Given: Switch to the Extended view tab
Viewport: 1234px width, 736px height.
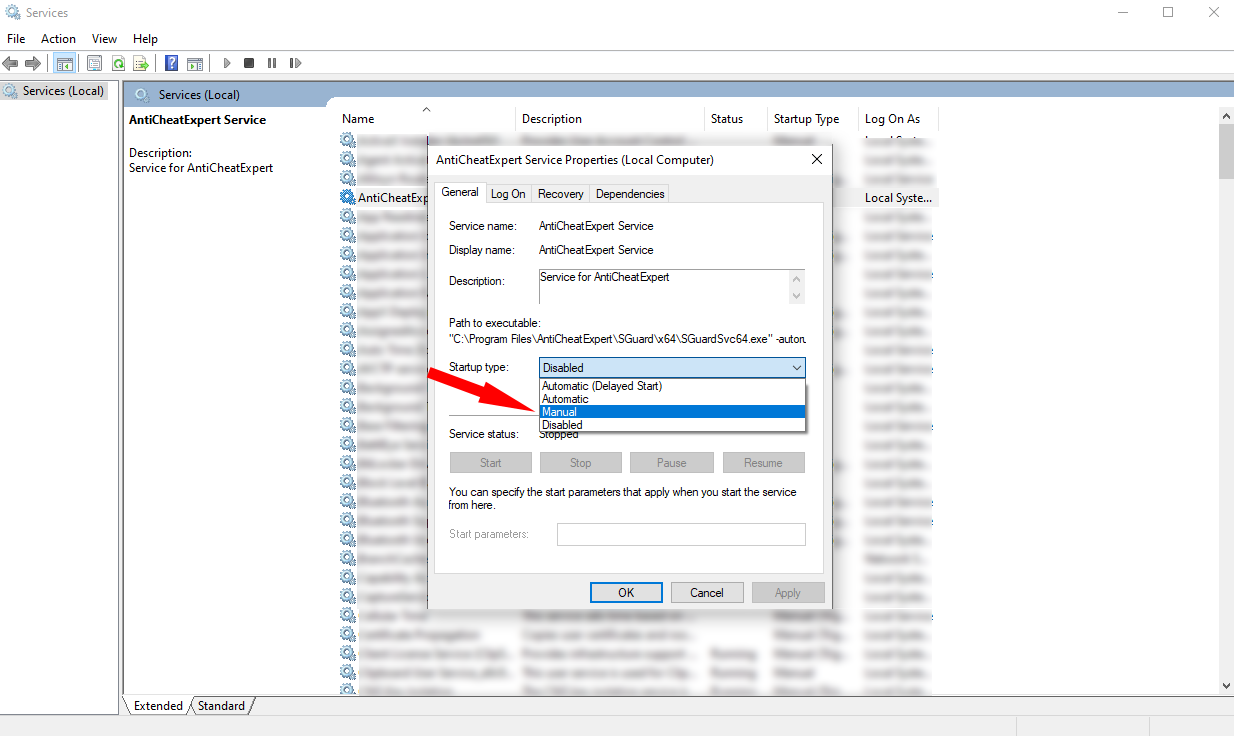Looking at the screenshot, I should point(158,706).
